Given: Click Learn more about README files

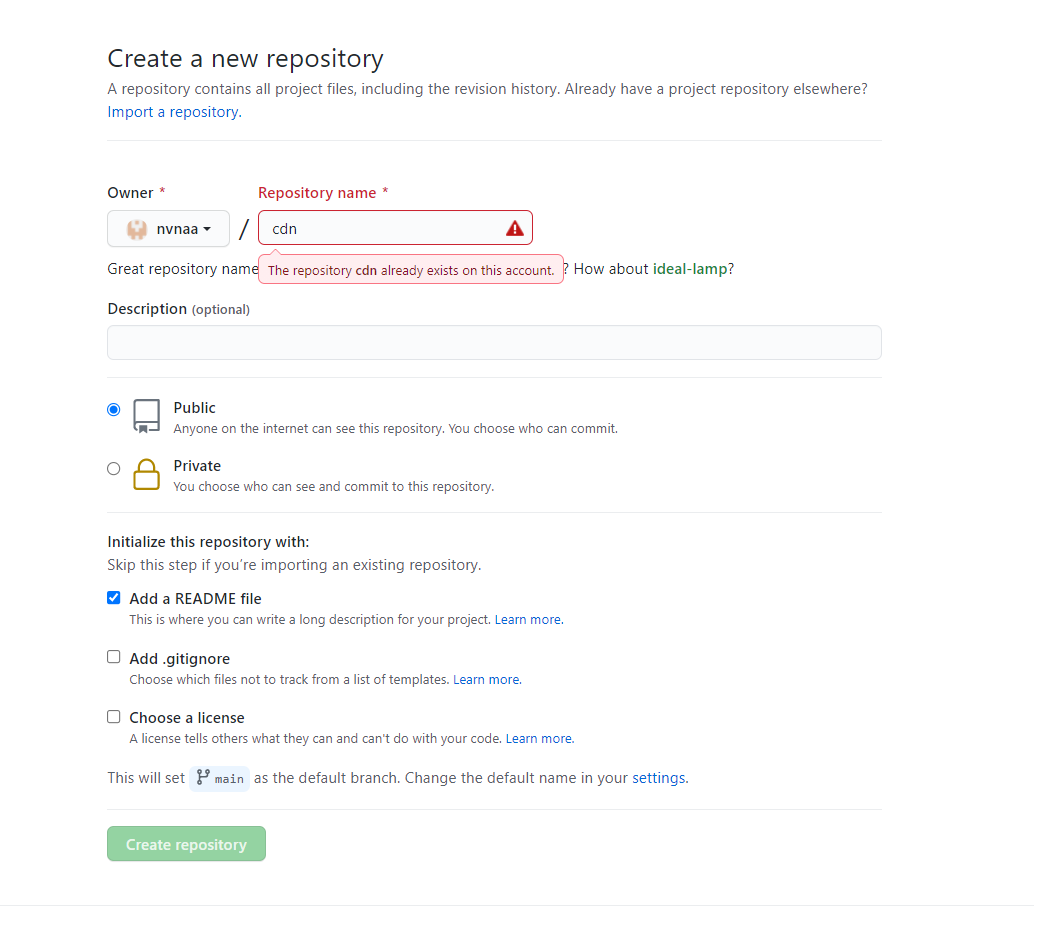Looking at the screenshot, I should coord(528,620).
